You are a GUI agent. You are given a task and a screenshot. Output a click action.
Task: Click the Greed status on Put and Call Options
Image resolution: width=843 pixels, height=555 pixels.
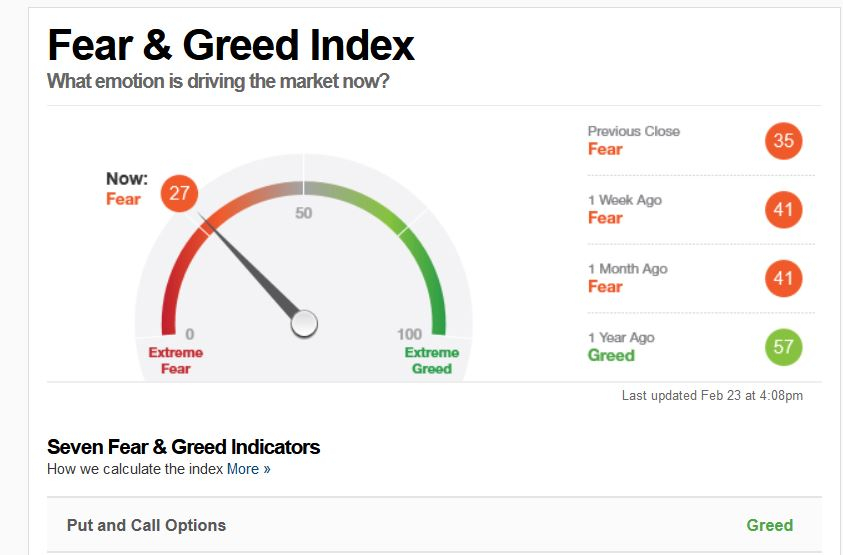[x=769, y=525]
